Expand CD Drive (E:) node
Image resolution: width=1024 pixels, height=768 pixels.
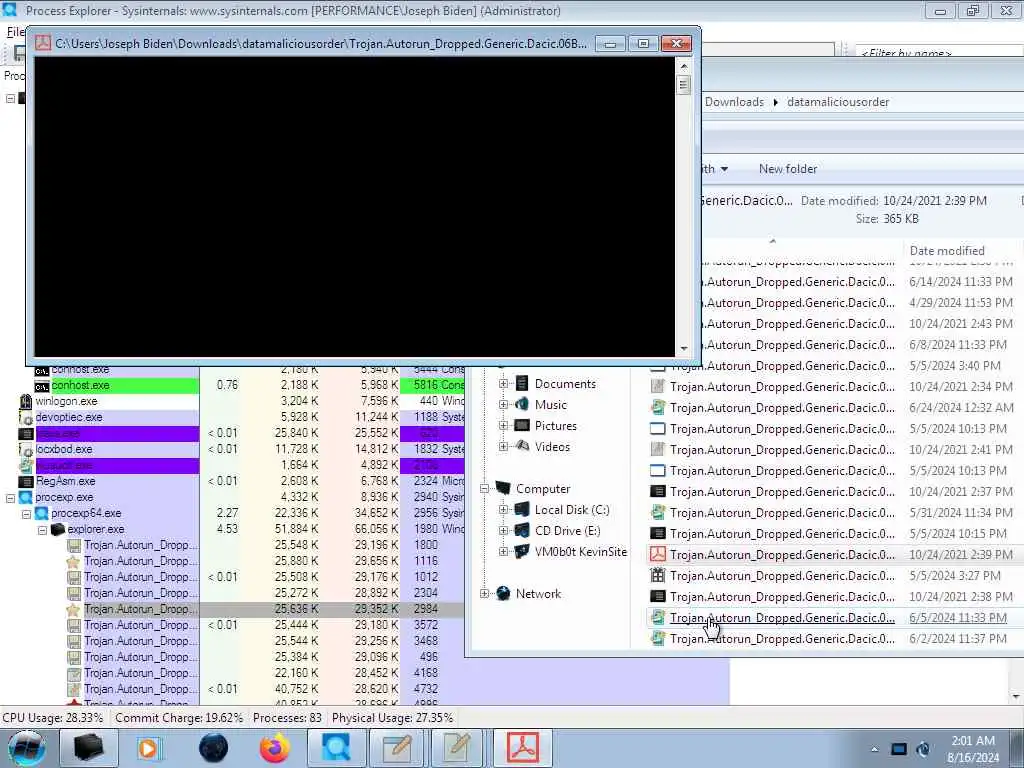(x=504, y=531)
